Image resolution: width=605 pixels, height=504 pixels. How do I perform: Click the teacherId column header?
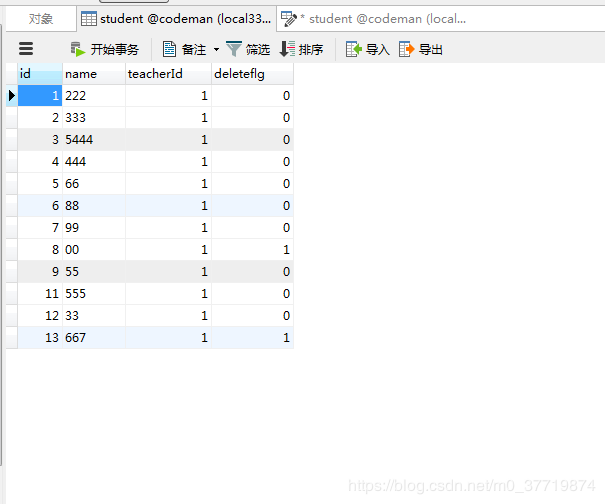[x=168, y=74]
